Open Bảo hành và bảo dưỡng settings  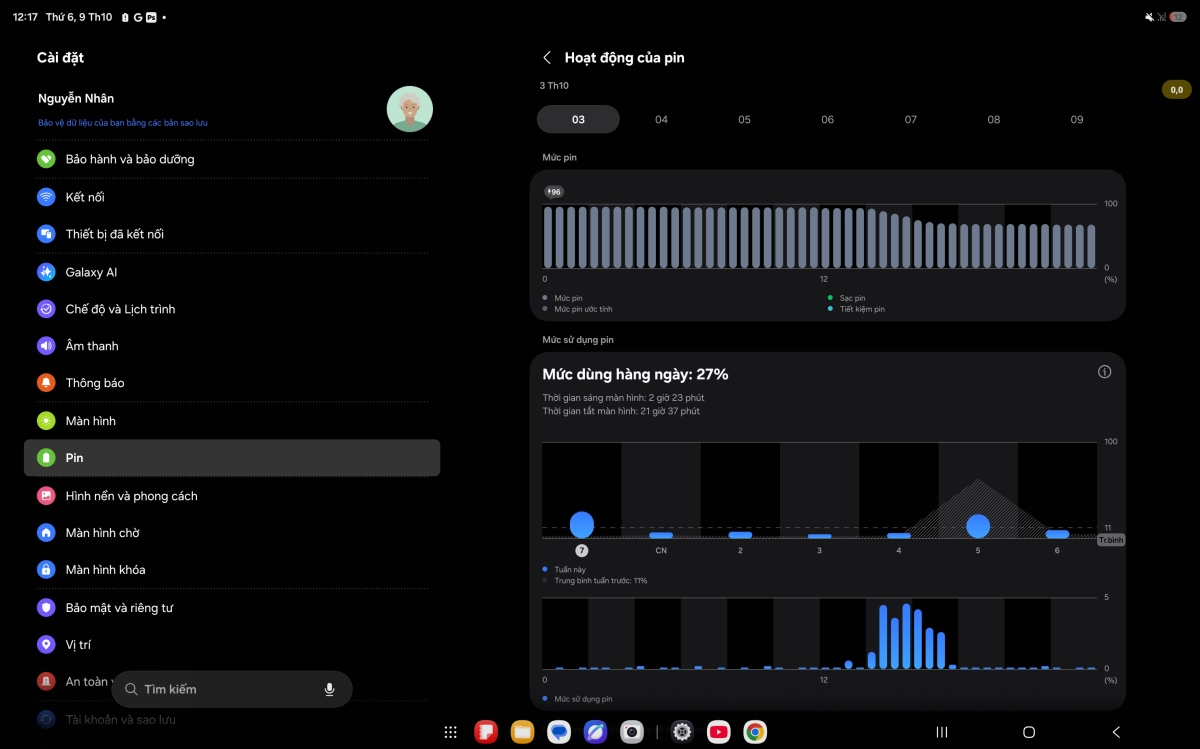[x=232, y=159]
